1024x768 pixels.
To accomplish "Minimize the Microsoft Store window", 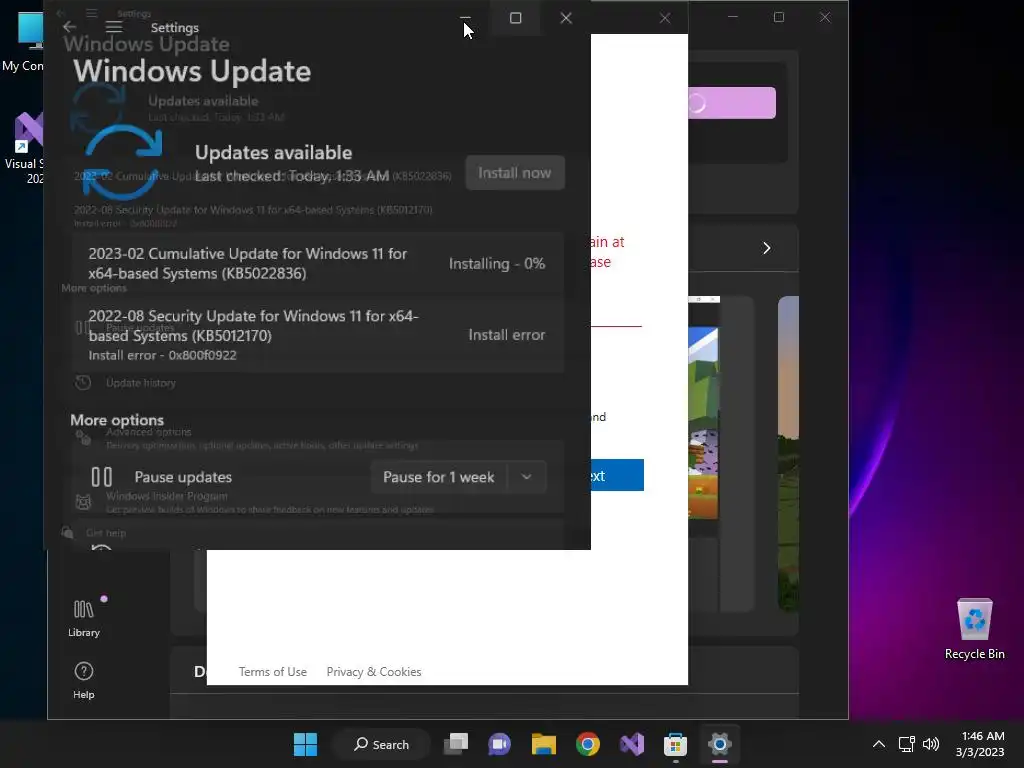I will point(733,17).
